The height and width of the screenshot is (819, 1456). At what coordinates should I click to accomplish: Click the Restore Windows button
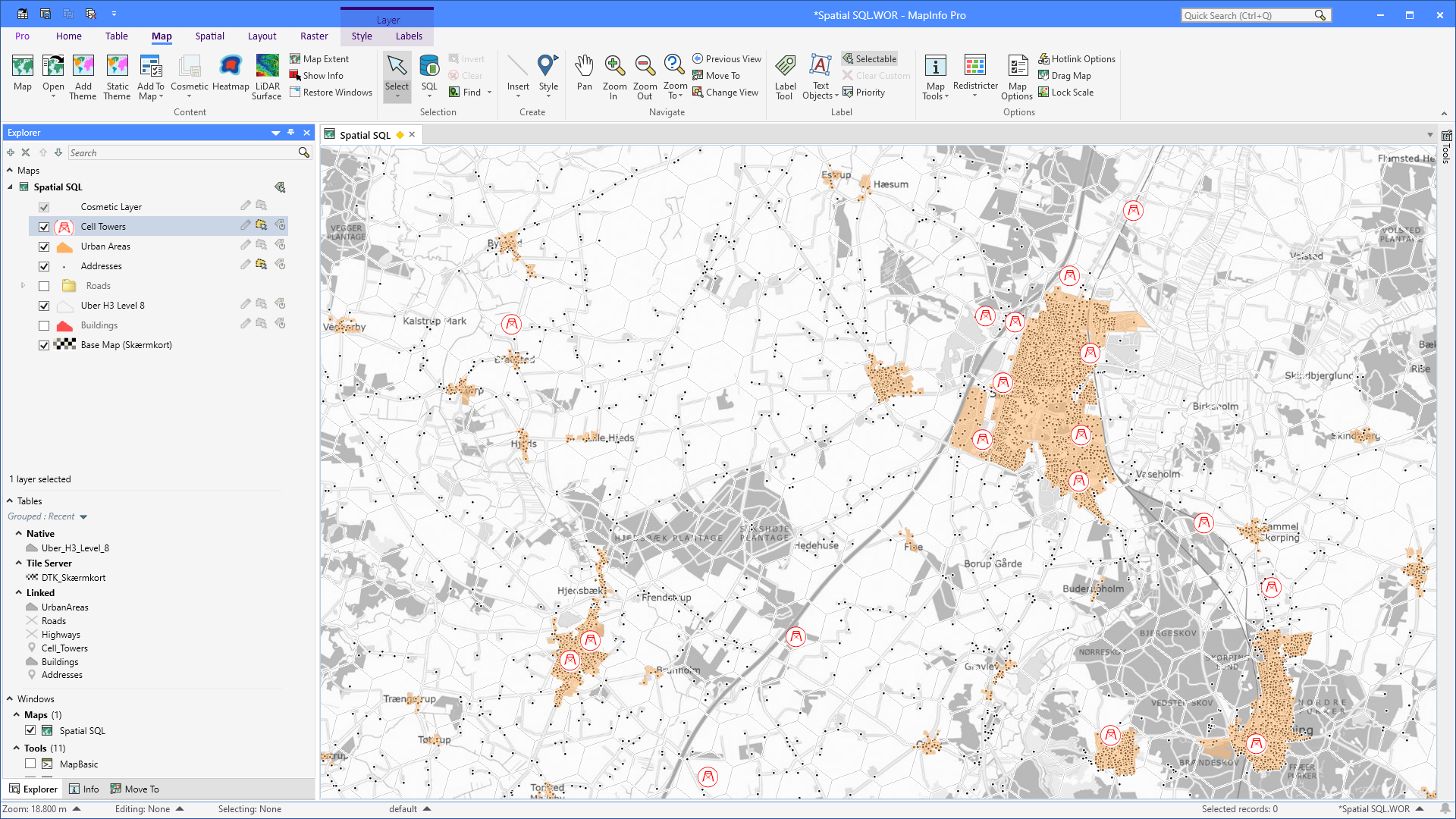tap(331, 93)
